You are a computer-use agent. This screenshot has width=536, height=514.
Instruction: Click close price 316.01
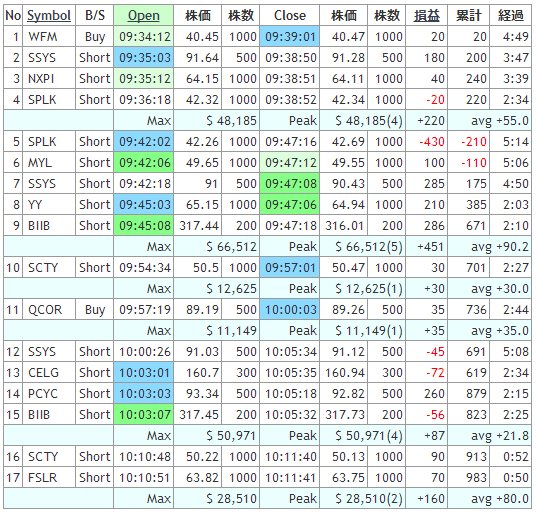tap(345, 226)
